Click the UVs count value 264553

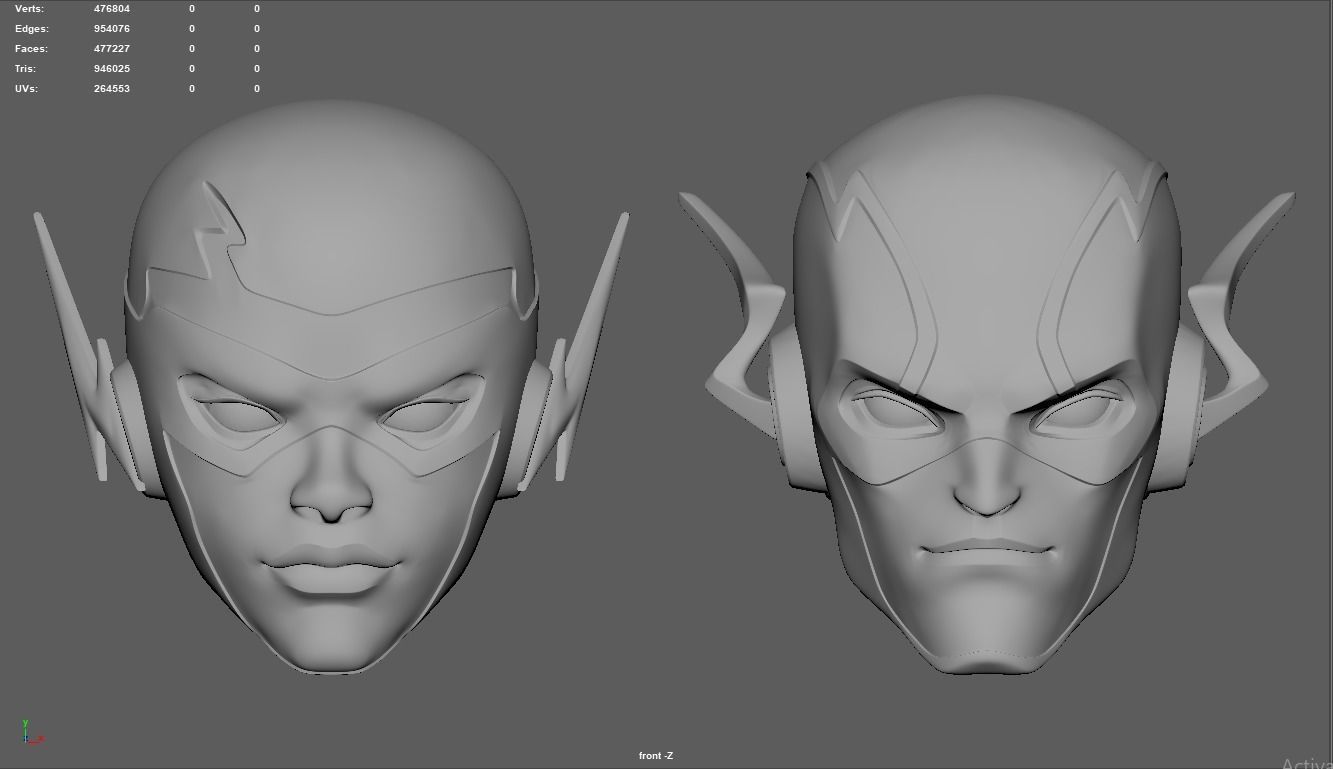(x=112, y=88)
